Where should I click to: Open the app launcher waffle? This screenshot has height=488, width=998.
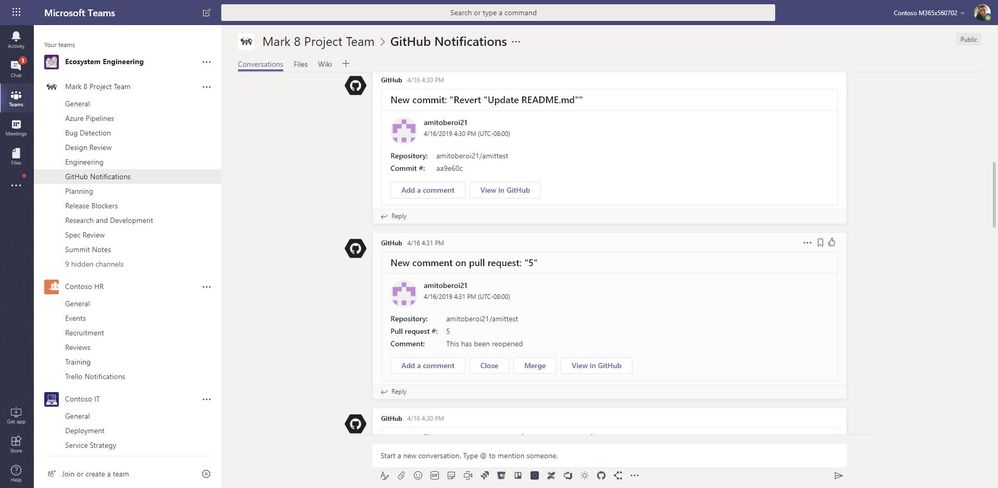(x=16, y=12)
